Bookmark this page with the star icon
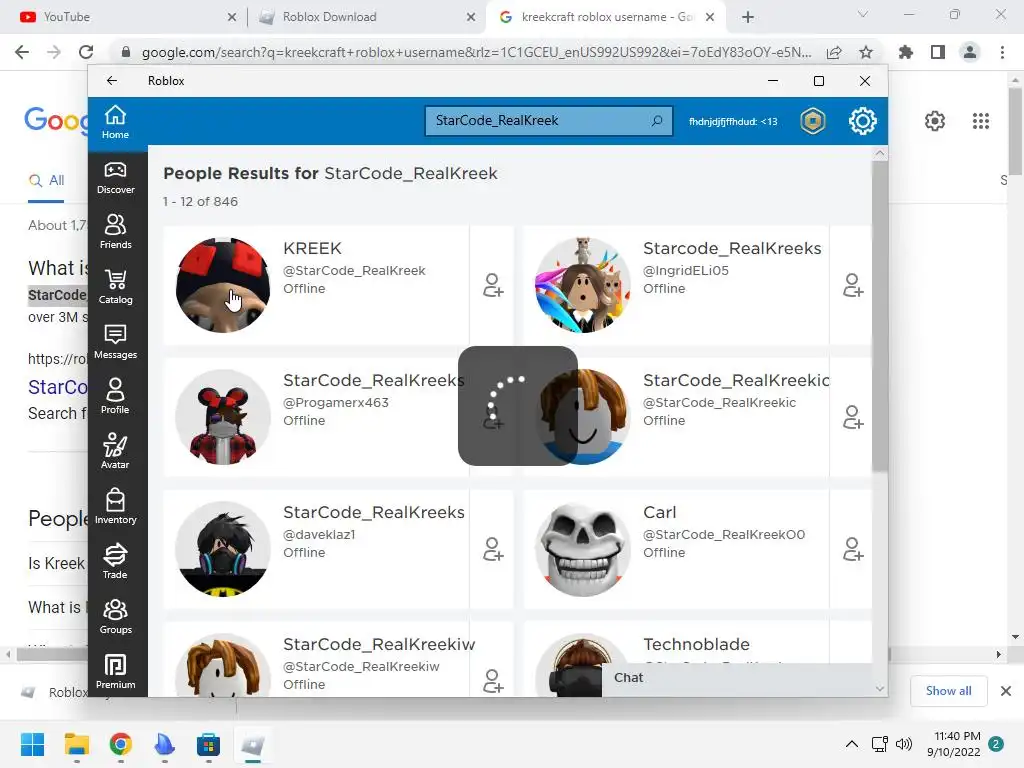 866,52
